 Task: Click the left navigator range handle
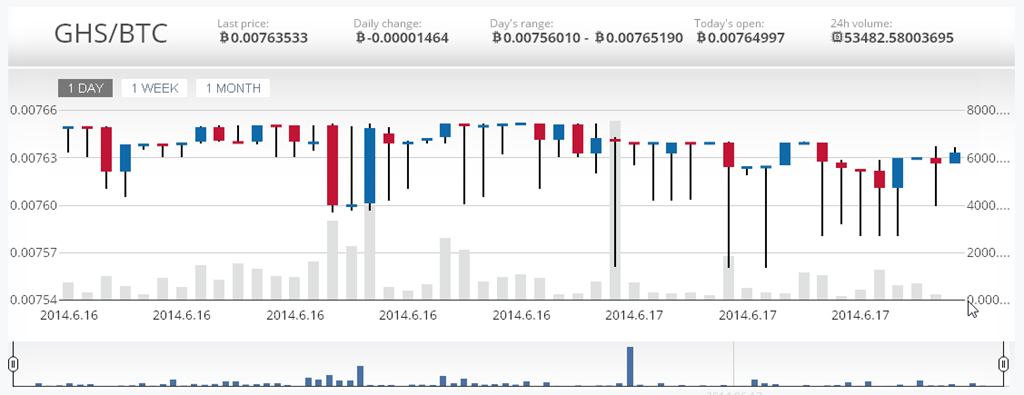12,364
